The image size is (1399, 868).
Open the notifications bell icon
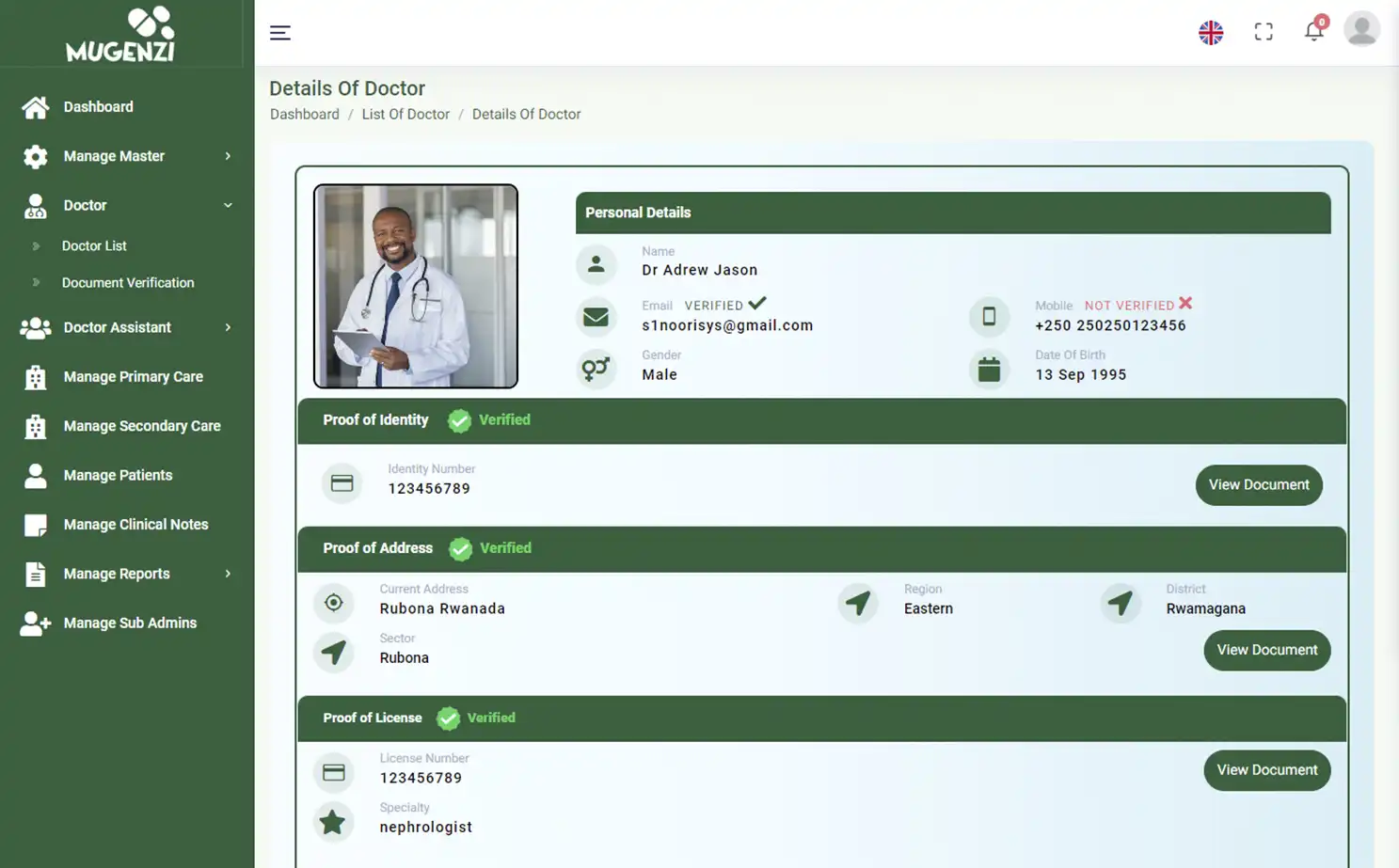tap(1314, 31)
